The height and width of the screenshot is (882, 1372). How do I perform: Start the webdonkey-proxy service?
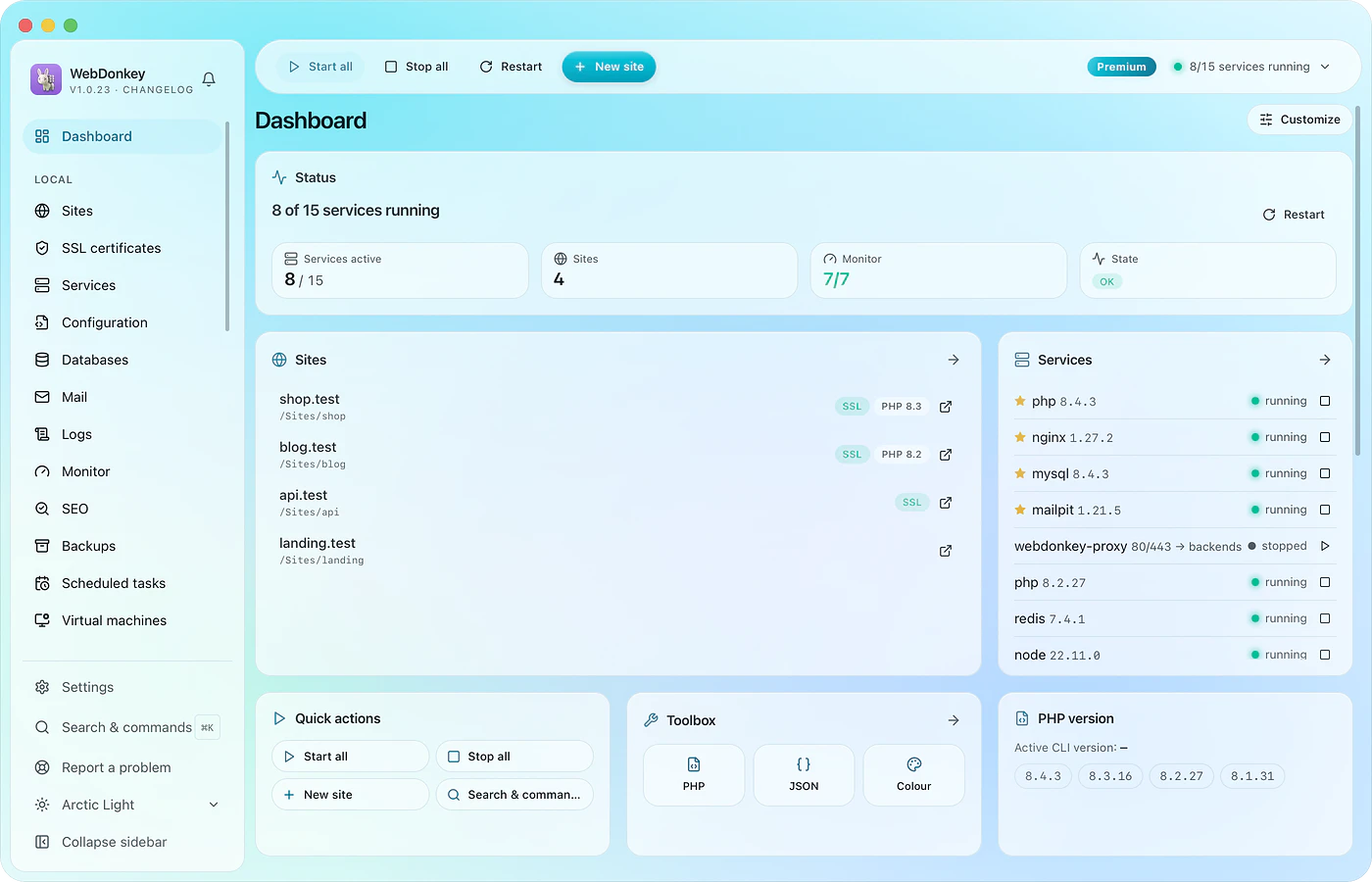click(x=1325, y=546)
